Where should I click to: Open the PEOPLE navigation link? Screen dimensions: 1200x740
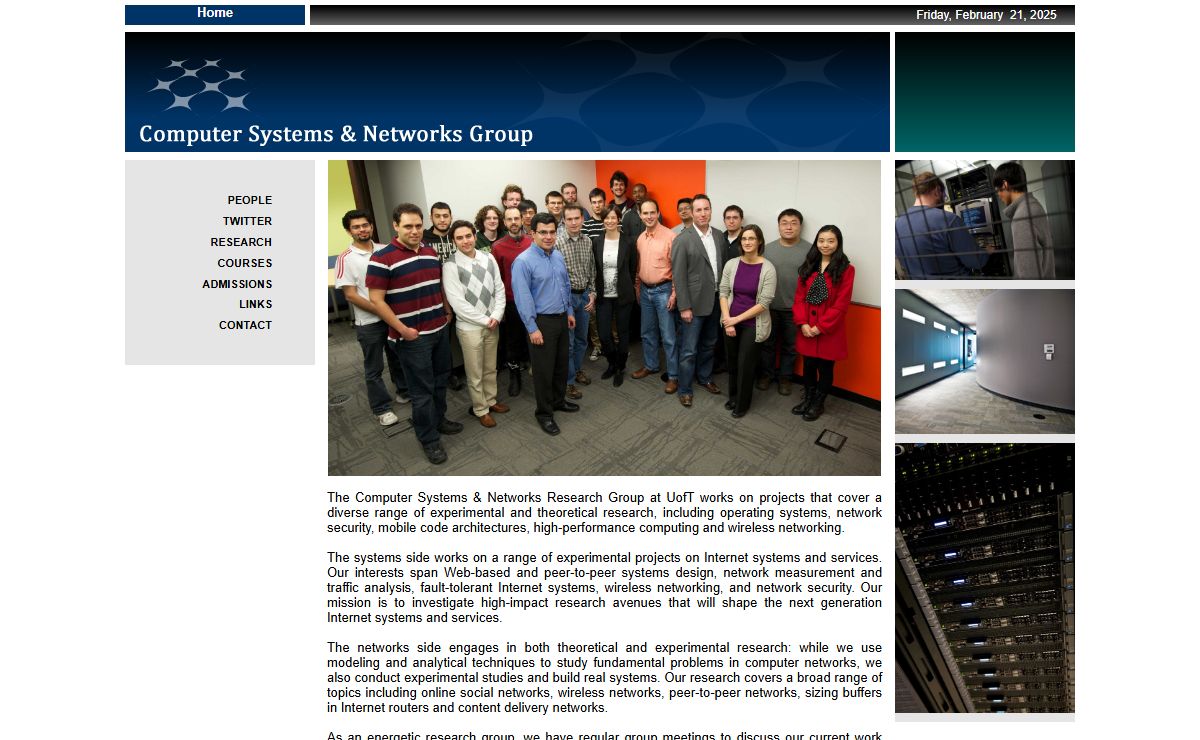coord(249,200)
